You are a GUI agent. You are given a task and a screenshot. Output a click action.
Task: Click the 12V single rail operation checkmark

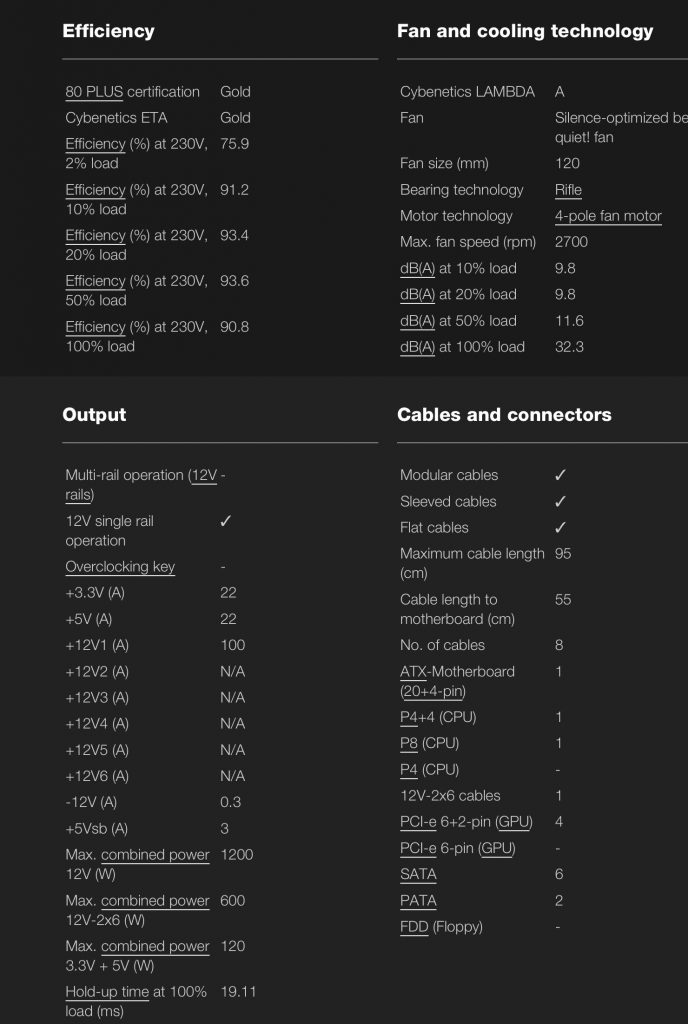tap(226, 521)
